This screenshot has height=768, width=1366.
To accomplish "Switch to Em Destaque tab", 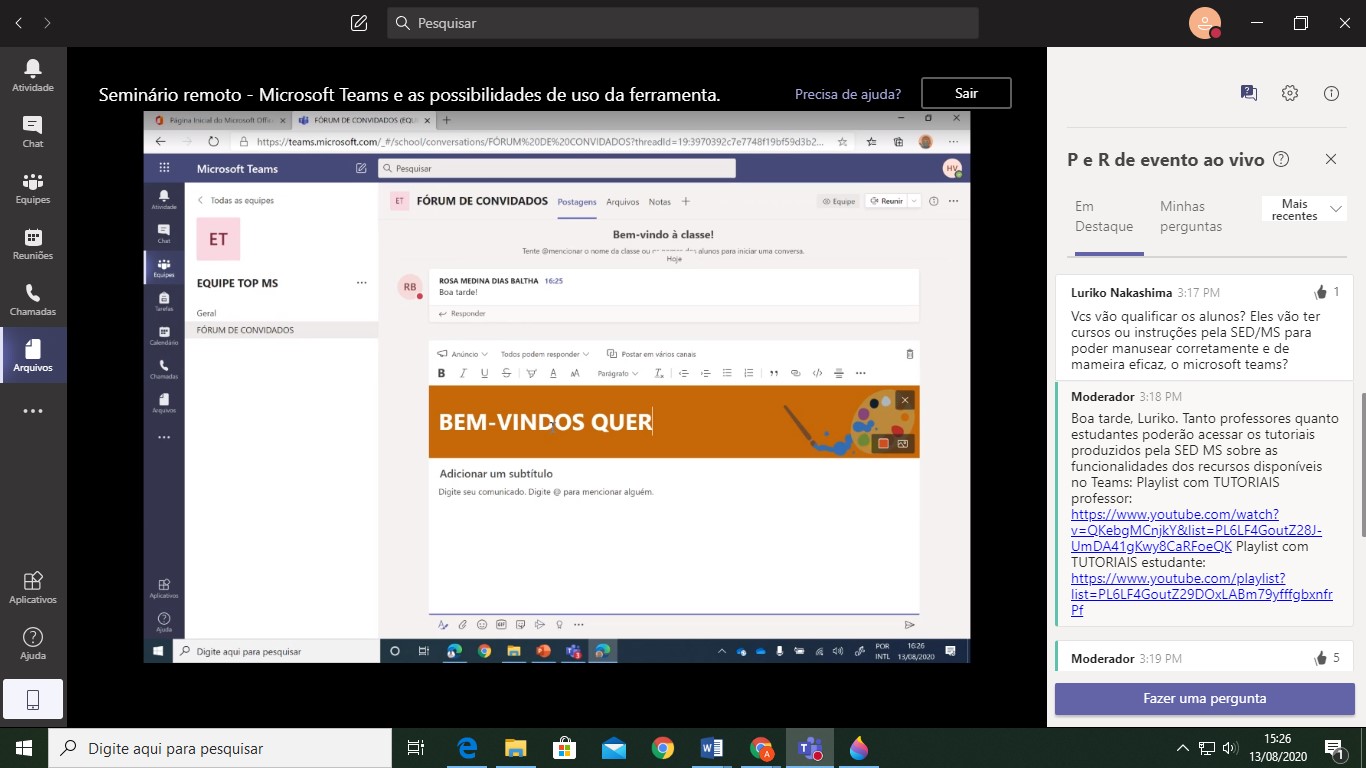I will 1104,216.
